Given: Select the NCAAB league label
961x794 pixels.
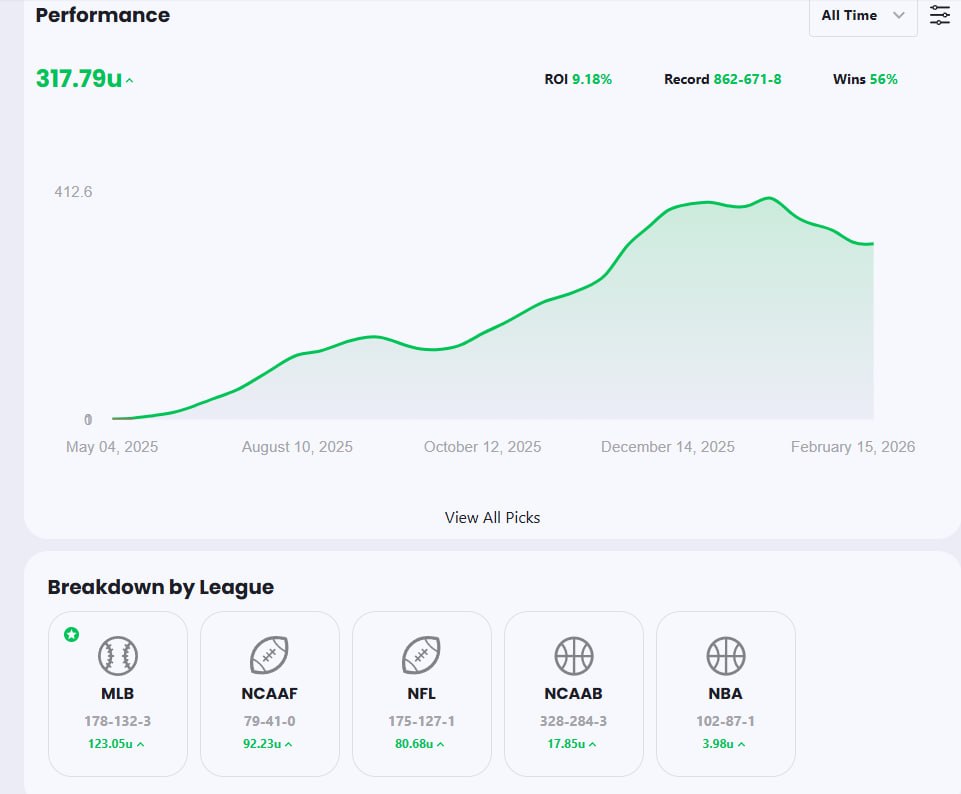Looking at the screenshot, I should click(574, 694).
